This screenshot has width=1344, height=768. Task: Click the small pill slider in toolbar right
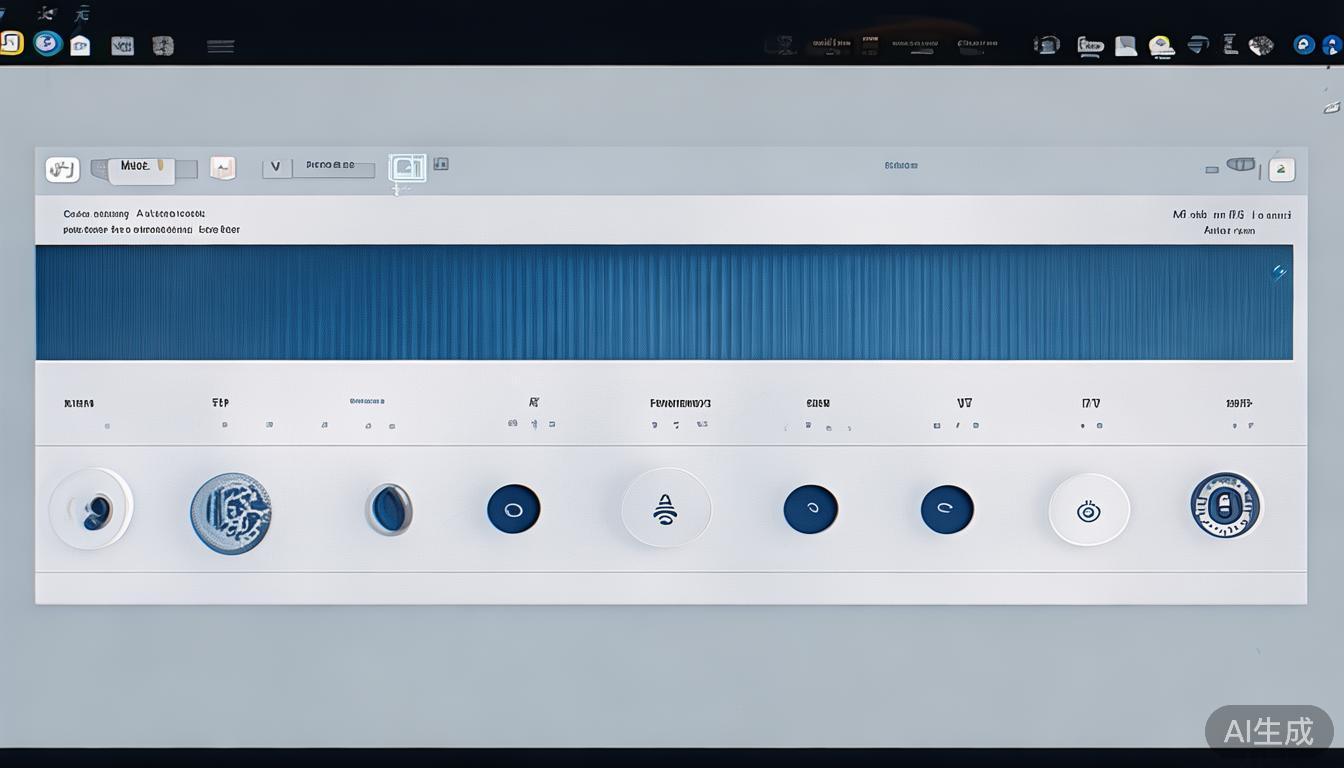[x=1240, y=165]
